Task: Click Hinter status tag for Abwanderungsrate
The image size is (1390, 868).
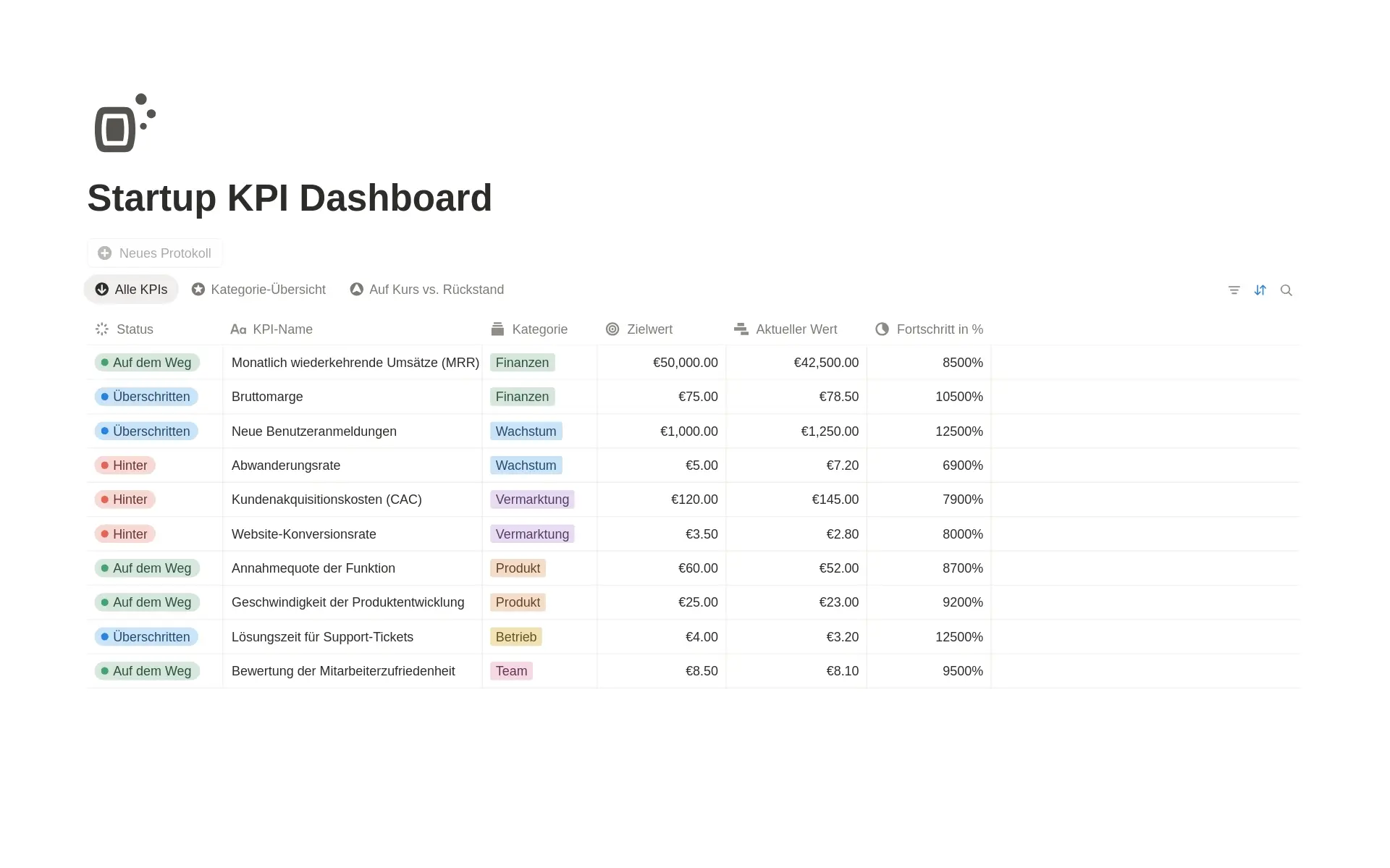Action: tap(125, 465)
